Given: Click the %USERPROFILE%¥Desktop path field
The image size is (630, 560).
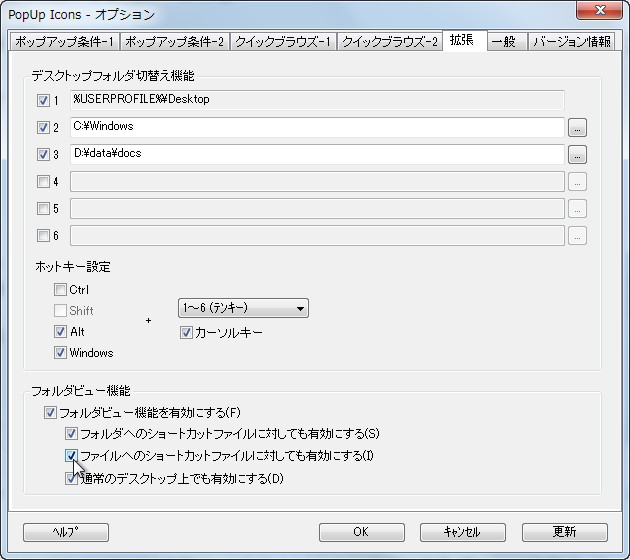Looking at the screenshot, I should click(x=317, y=100).
